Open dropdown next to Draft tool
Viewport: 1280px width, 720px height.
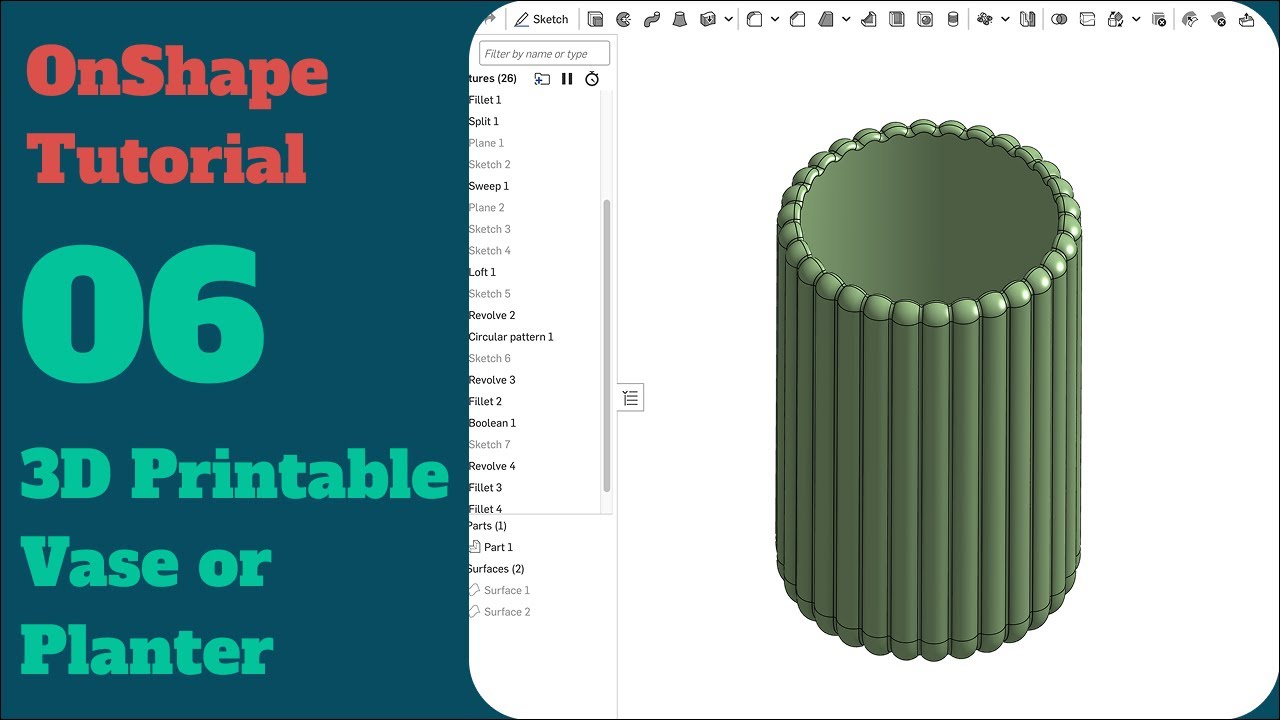846,19
